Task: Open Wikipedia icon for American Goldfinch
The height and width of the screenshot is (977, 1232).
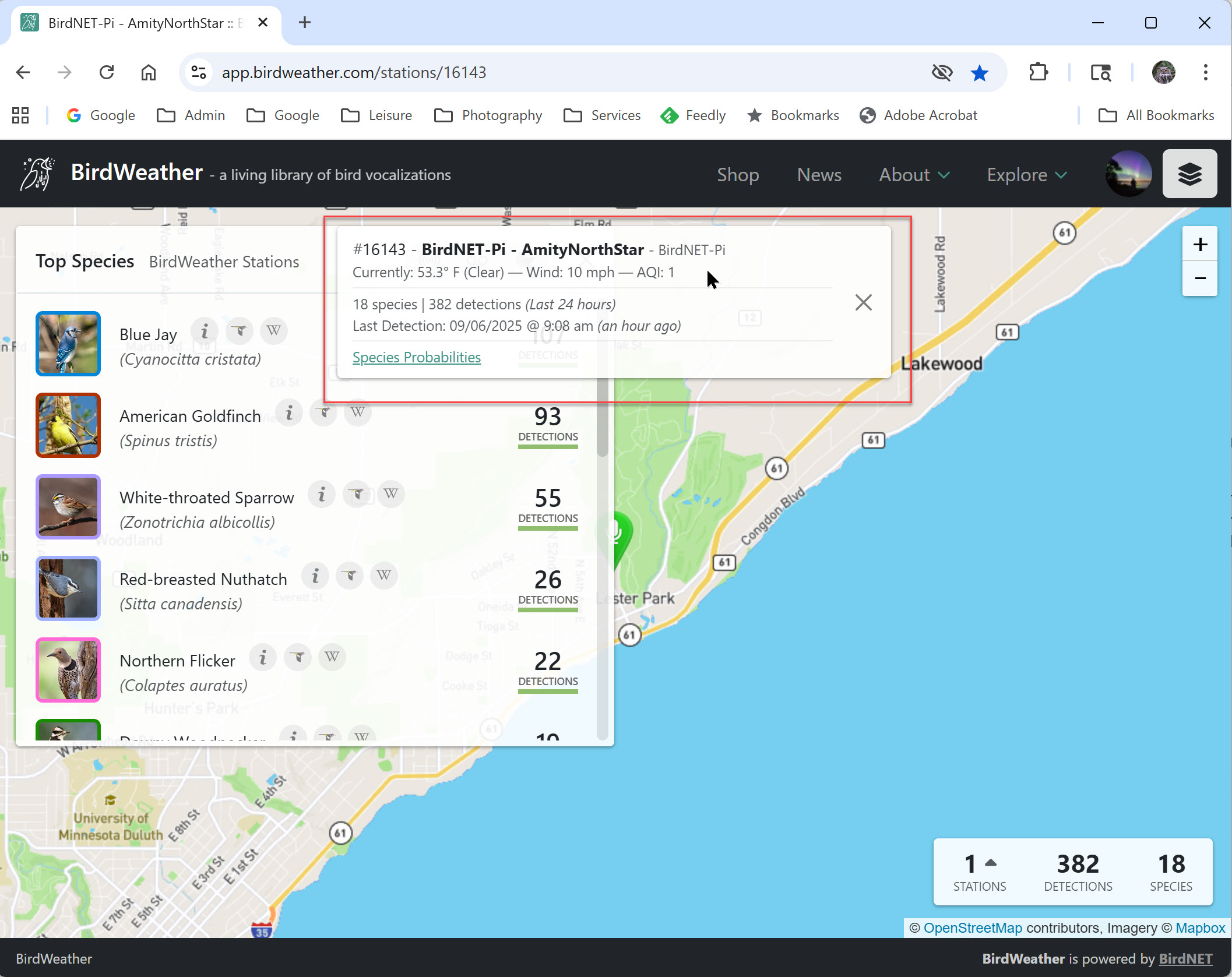Action: 357,412
